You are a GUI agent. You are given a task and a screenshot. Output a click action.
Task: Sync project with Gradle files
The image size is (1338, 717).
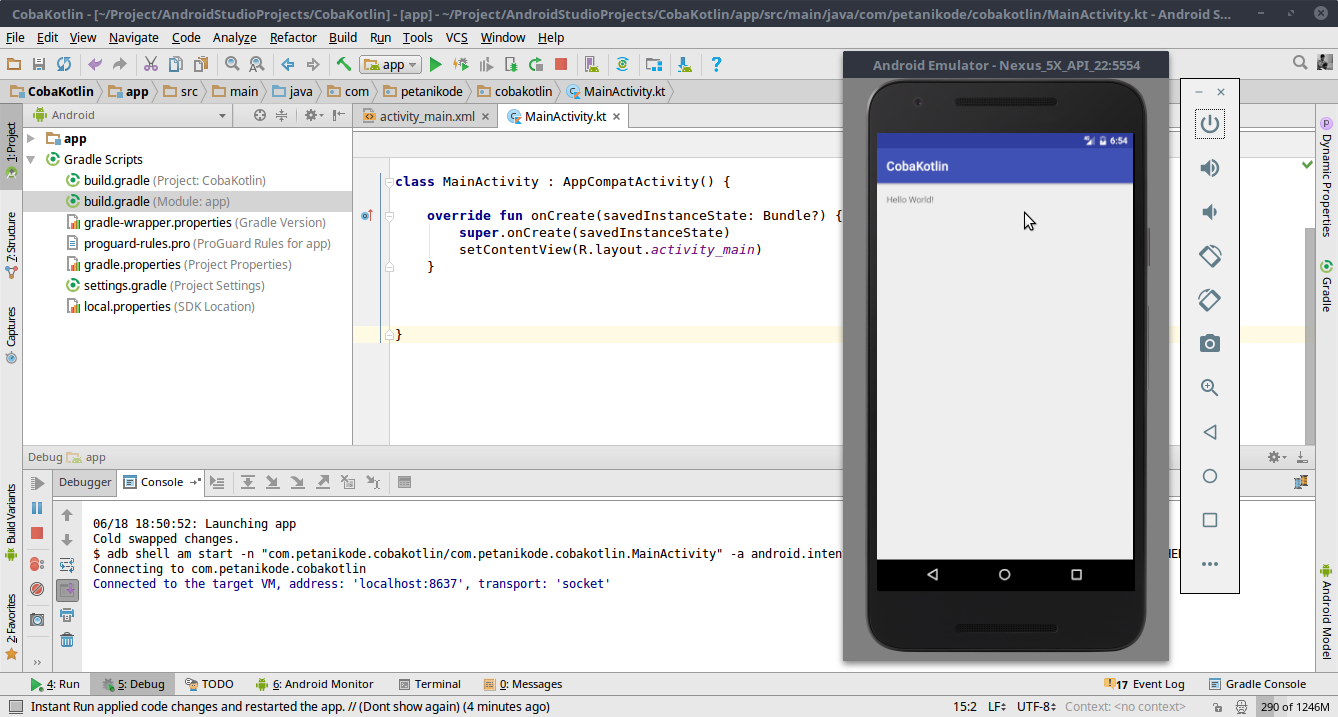tap(623, 63)
